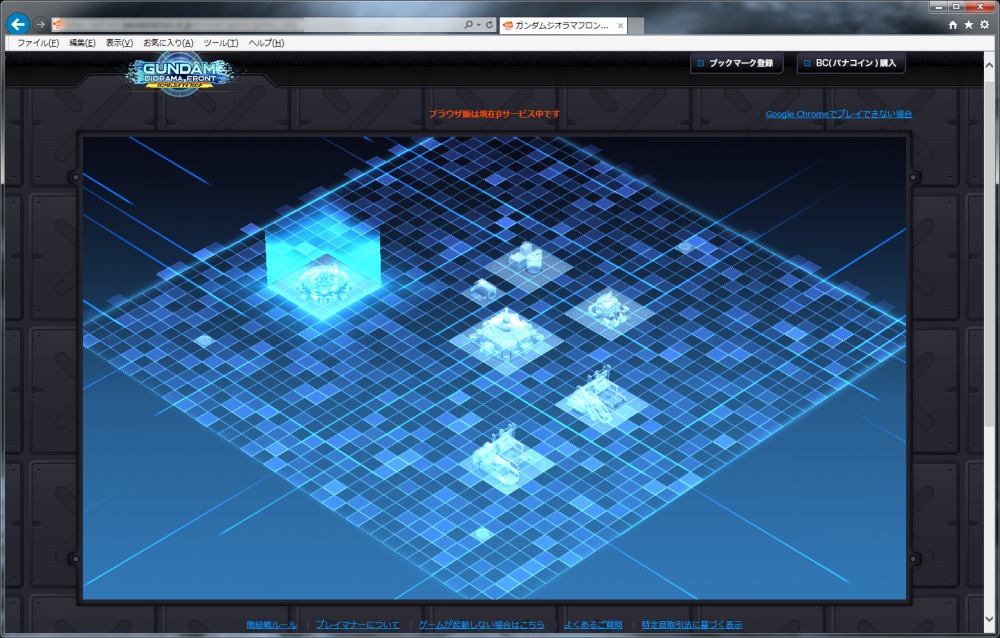The height and width of the screenshot is (638, 1000).
Task: Open the browser Home icon
Action: (x=953, y=24)
